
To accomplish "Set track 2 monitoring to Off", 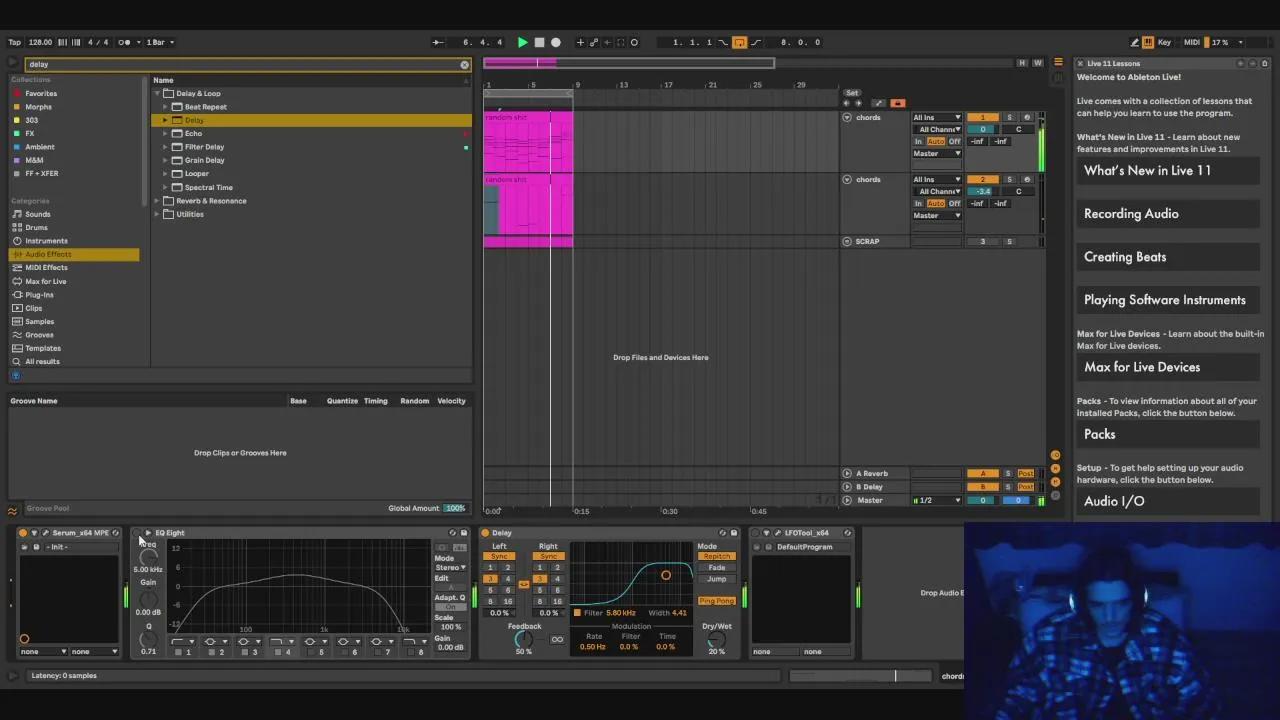I will point(954,204).
